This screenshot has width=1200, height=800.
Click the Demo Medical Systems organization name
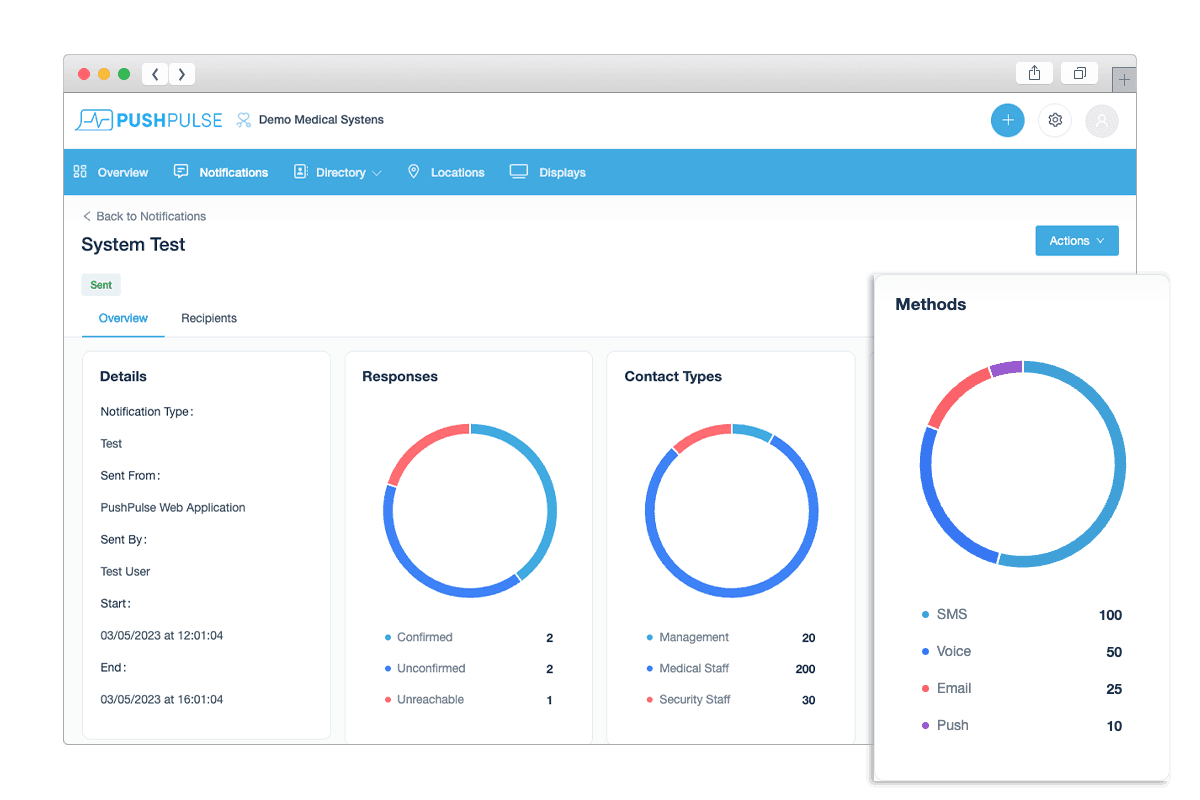pos(321,120)
